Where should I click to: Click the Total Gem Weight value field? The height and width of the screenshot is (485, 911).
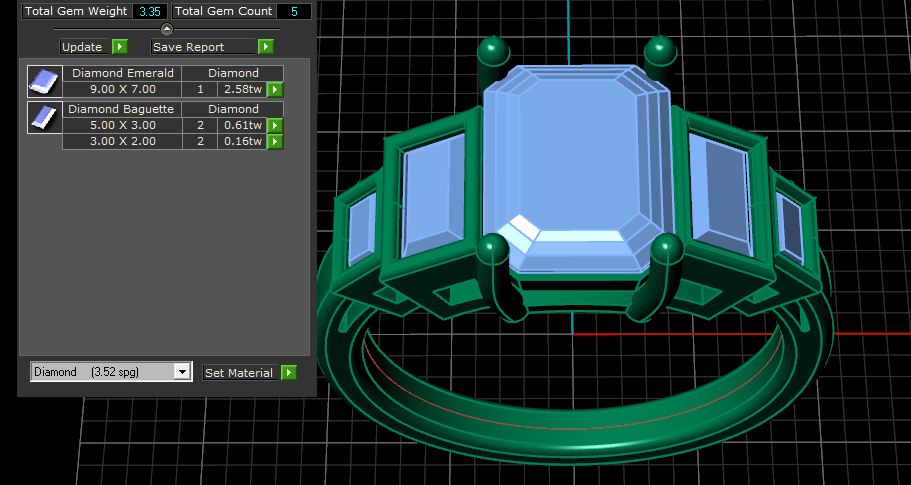(150, 12)
